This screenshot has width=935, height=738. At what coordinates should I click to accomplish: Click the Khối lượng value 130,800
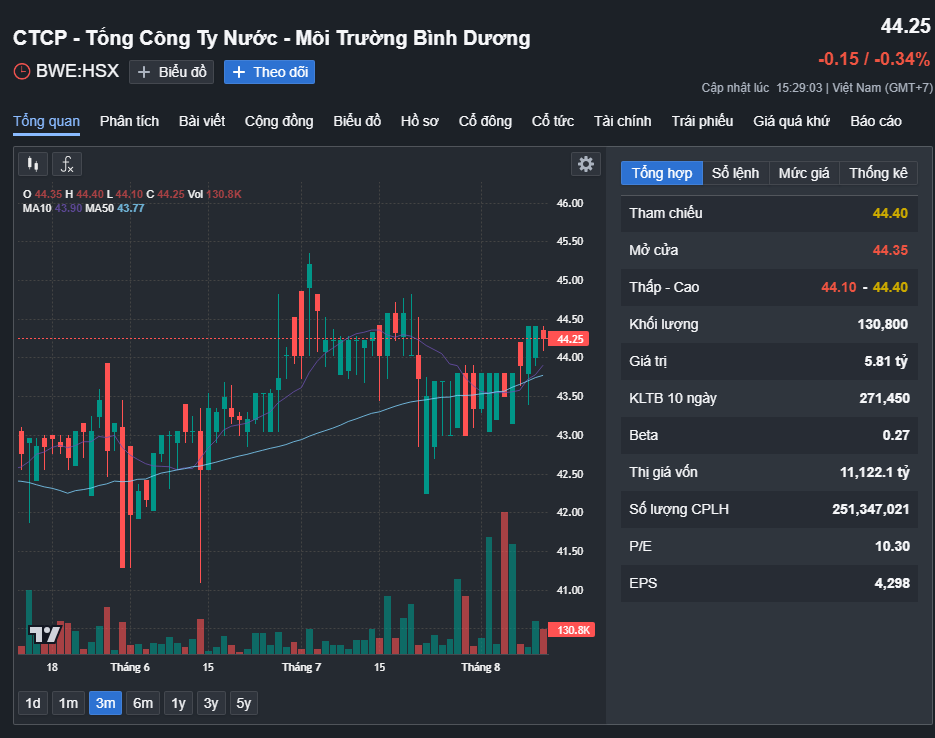click(883, 324)
